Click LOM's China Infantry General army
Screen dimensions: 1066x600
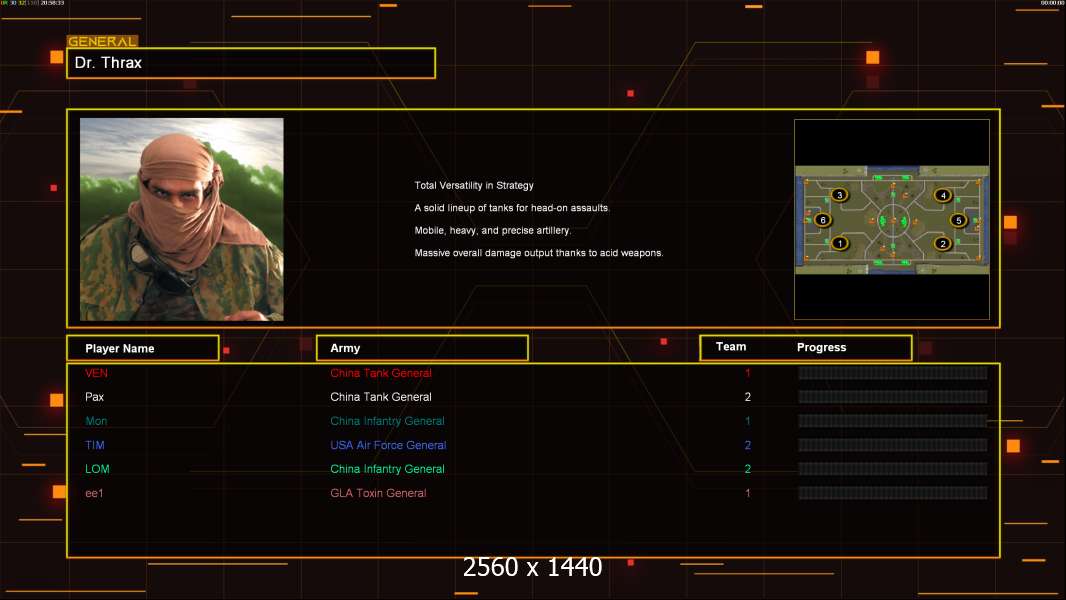coord(388,469)
